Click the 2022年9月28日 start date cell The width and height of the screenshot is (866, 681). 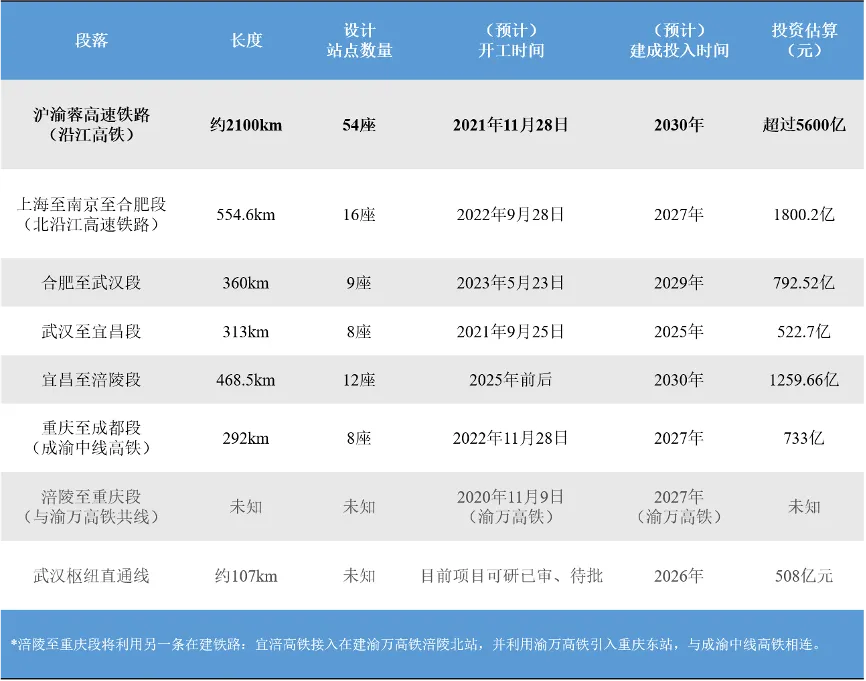[510, 214]
